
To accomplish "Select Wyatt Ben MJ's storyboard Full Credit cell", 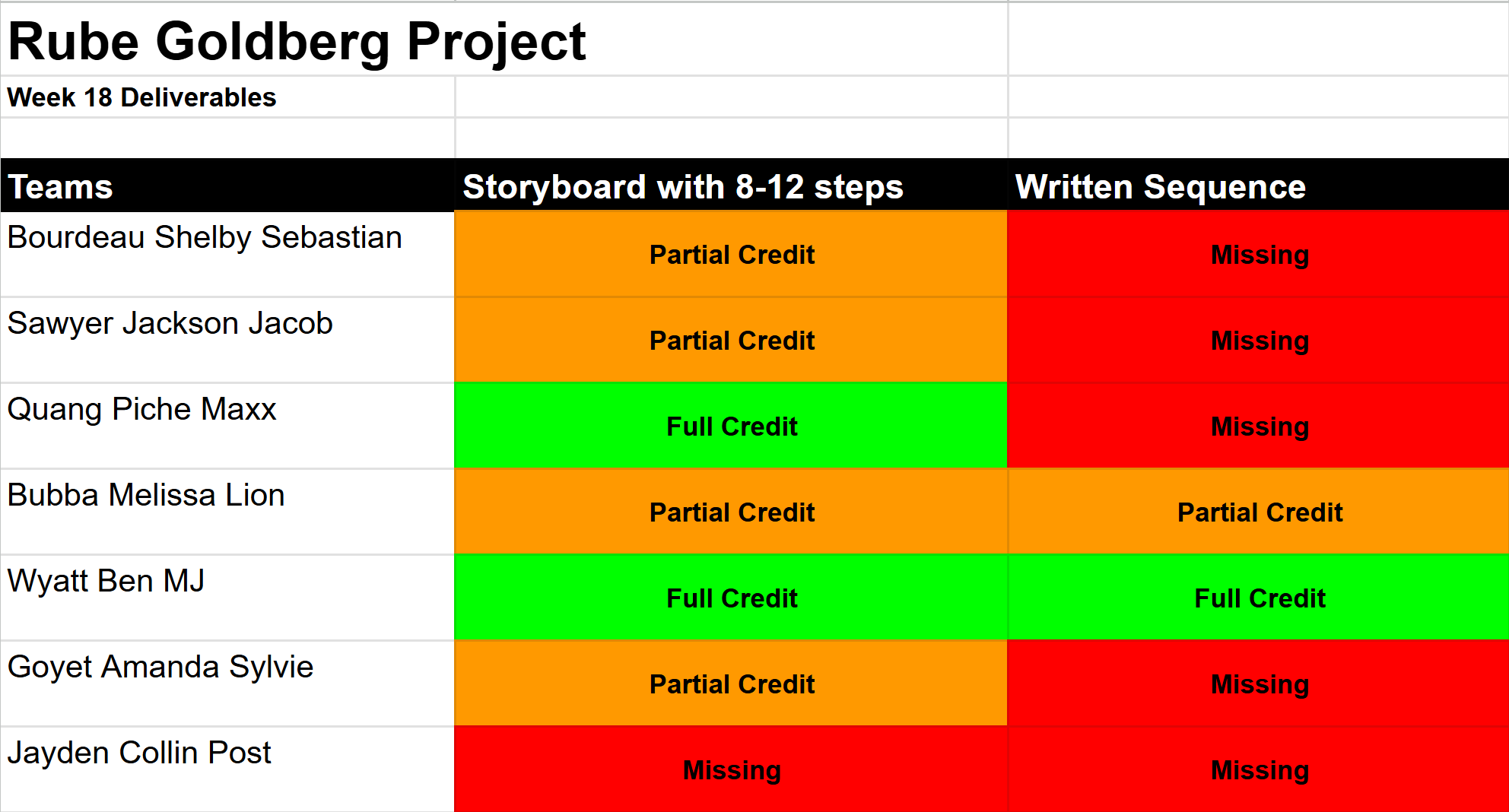I will [x=732, y=598].
